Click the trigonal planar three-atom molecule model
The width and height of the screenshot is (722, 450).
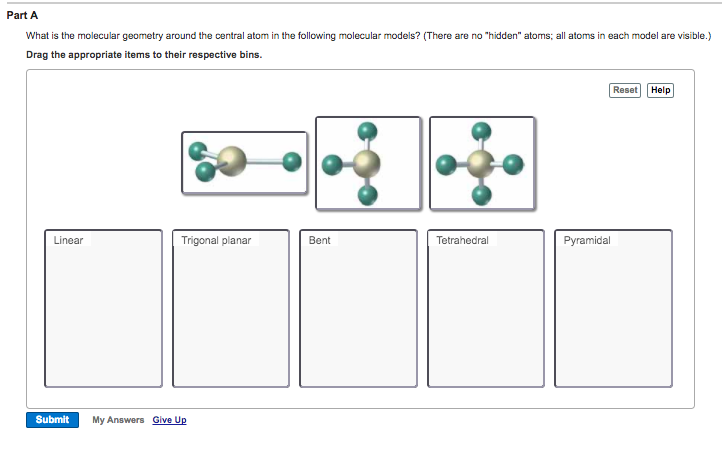click(x=244, y=162)
